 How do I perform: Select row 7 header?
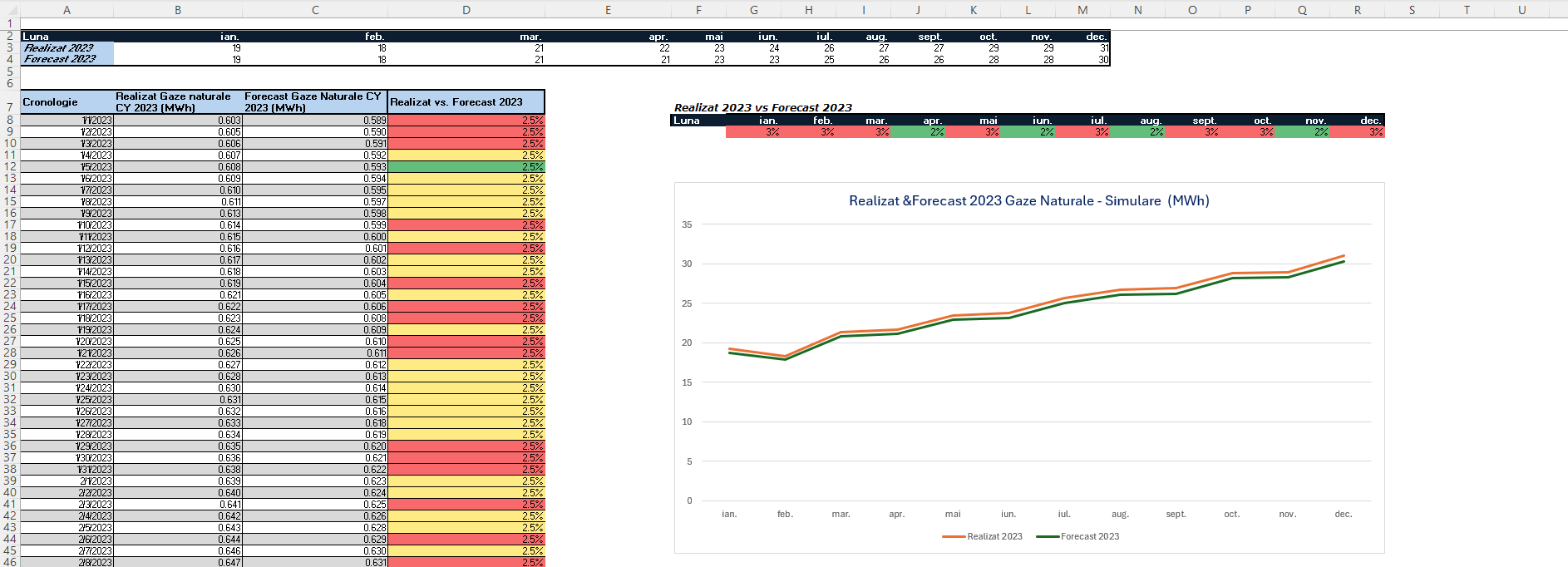coord(10,106)
